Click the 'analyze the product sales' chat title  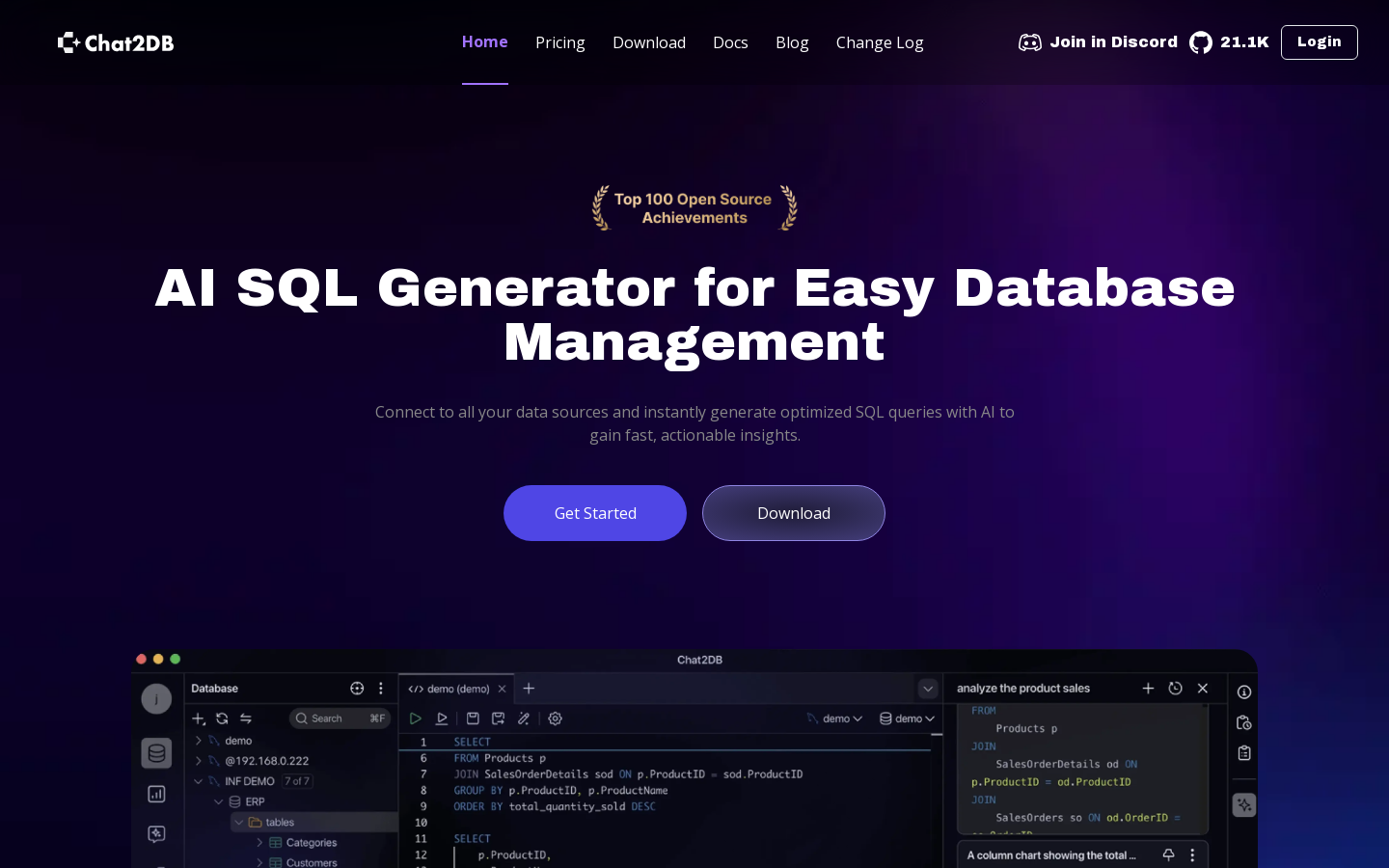[x=1023, y=689]
